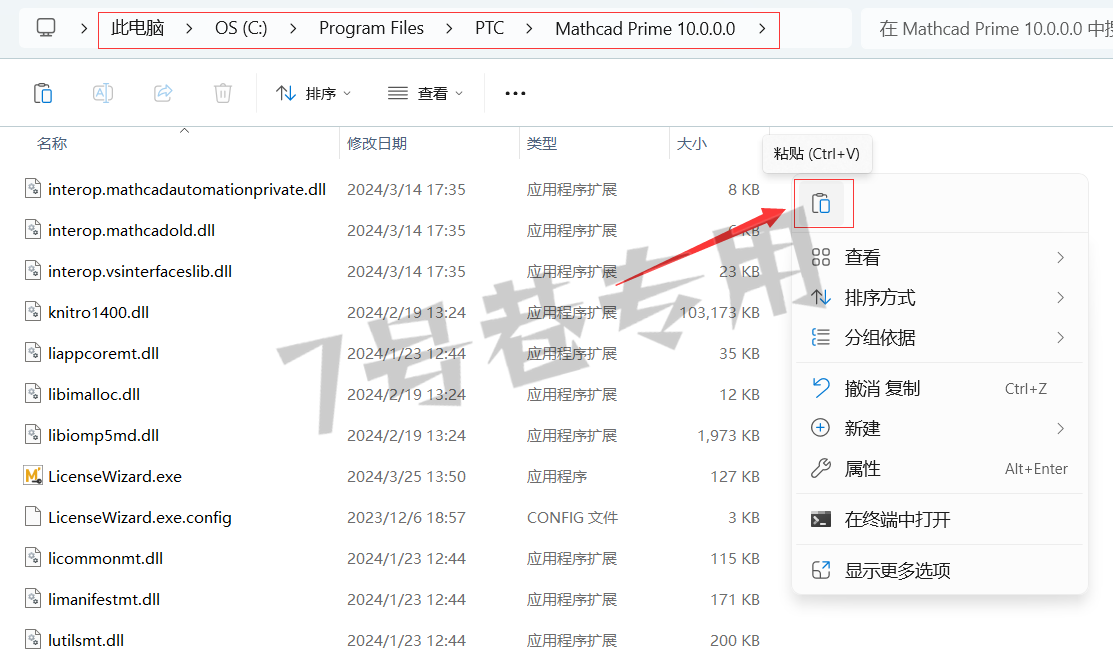This screenshot has width=1113, height=654.
Task: Click the libiomp5md.dll file icon
Action: pyautogui.click(x=33, y=435)
